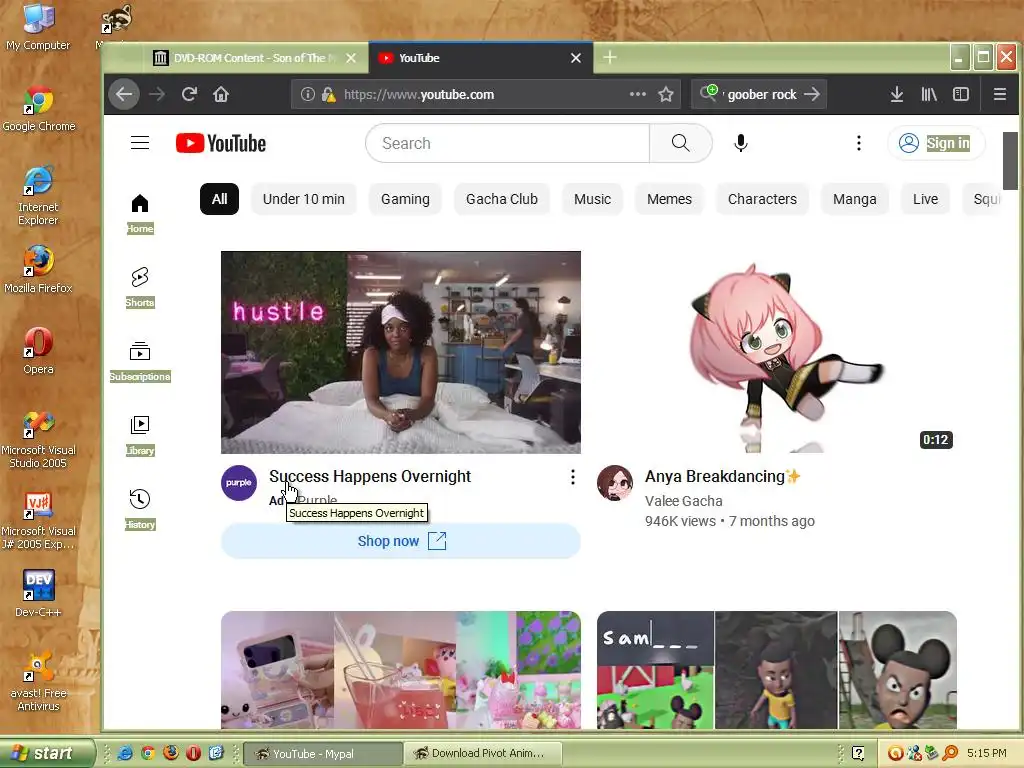1024x768 pixels.
Task: Open Library in YouTube sidebar
Action: tap(140, 436)
